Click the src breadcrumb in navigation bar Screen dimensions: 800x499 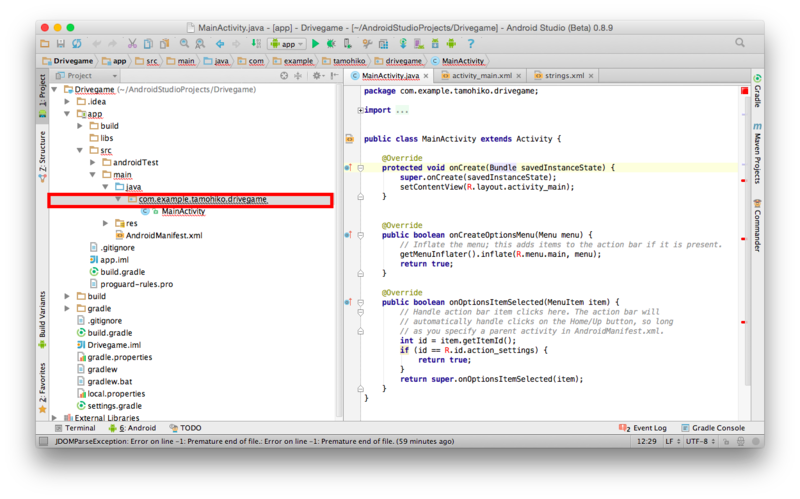coord(147,61)
